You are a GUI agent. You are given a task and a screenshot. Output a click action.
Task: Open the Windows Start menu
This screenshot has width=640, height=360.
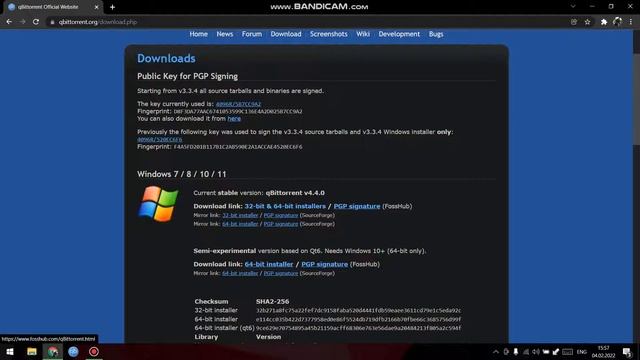tap(10, 352)
